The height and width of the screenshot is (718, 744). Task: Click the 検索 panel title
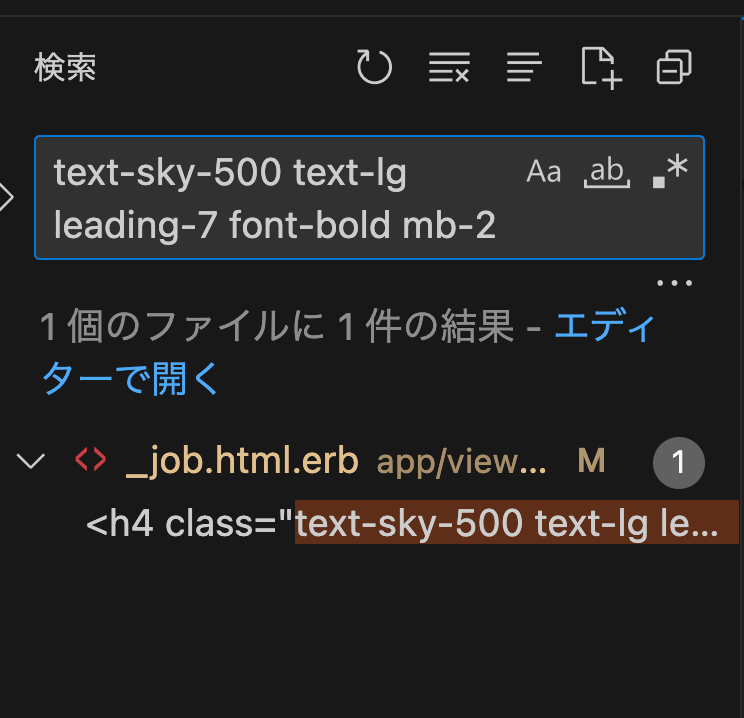click(65, 67)
